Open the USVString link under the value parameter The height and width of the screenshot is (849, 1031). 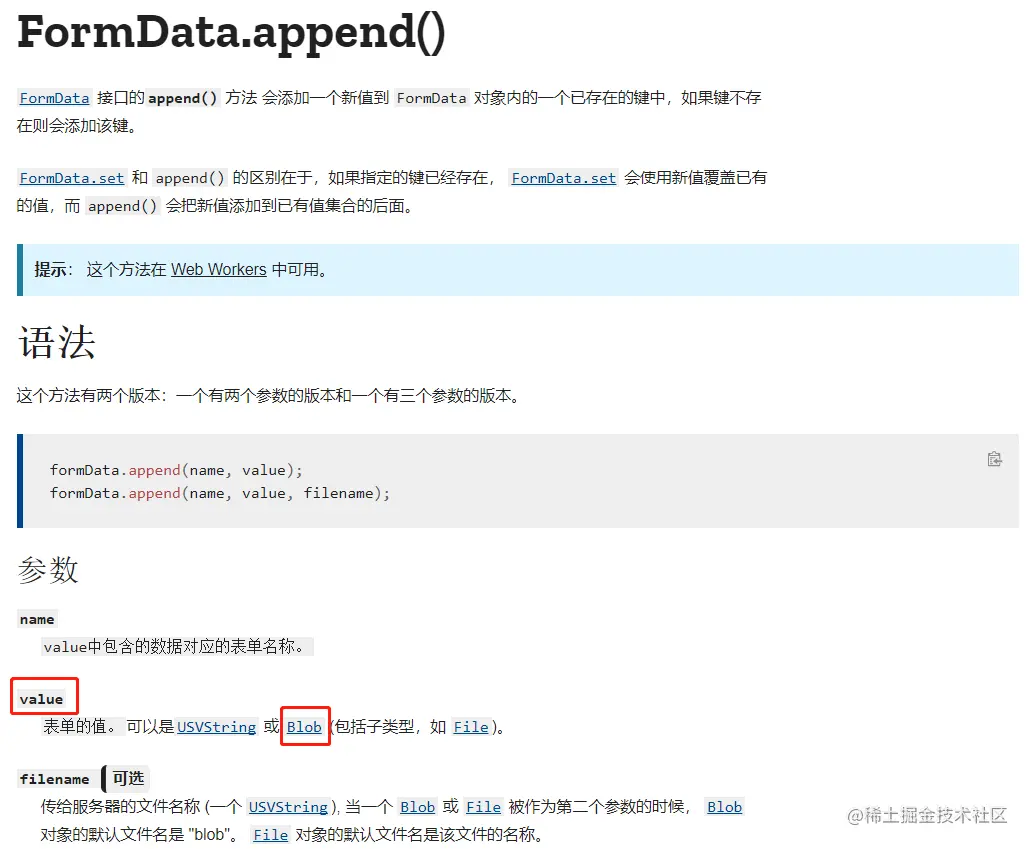[216, 727]
